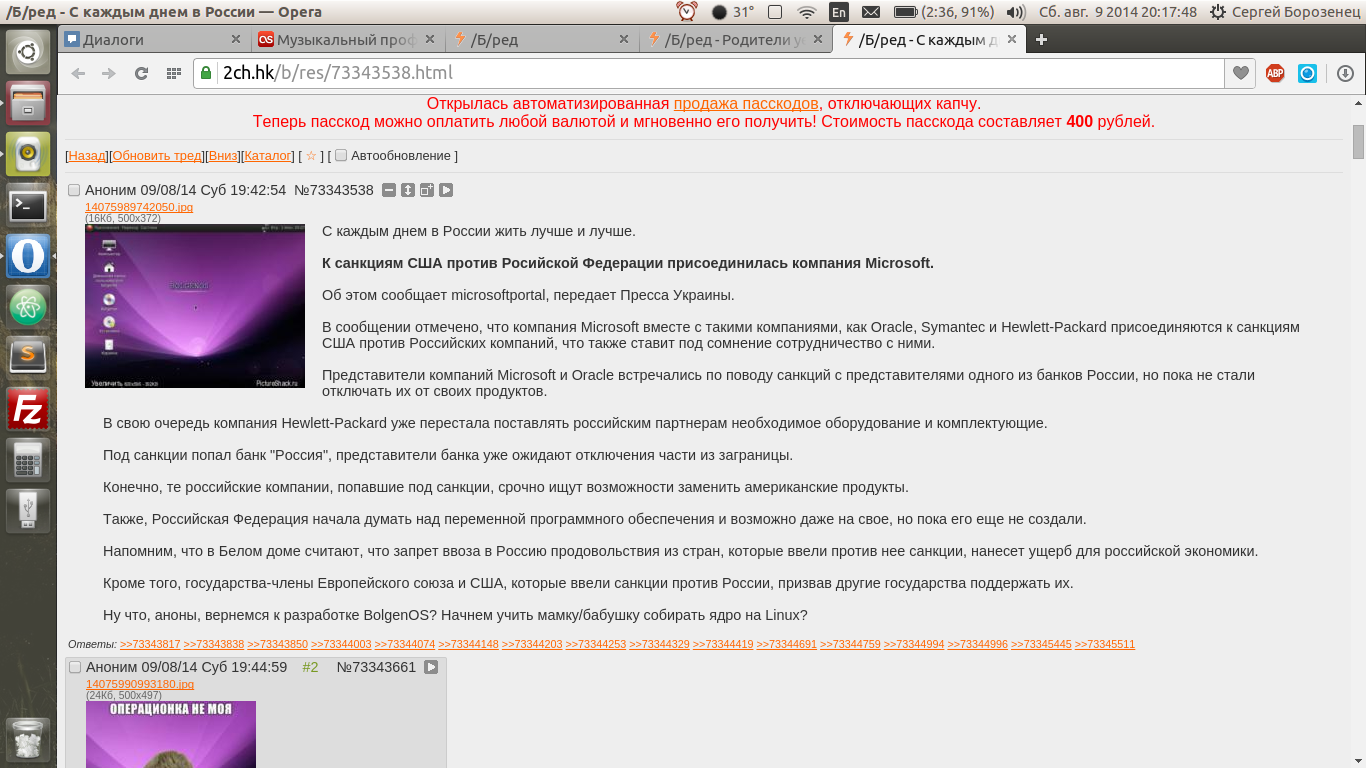This screenshot has width=1366, height=768.
Task: Click the Назад link
Action: click(87, 156)
